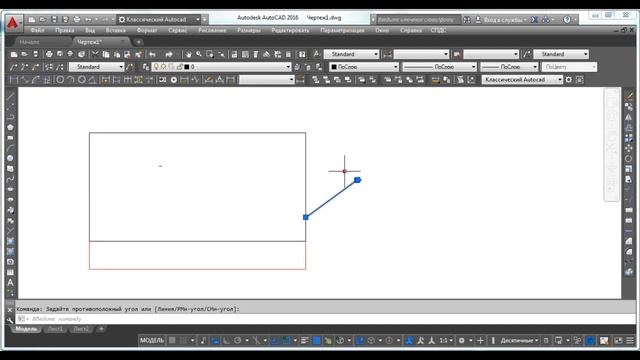Select the Erase tool in the Modify toolbar

coord(629,96)
